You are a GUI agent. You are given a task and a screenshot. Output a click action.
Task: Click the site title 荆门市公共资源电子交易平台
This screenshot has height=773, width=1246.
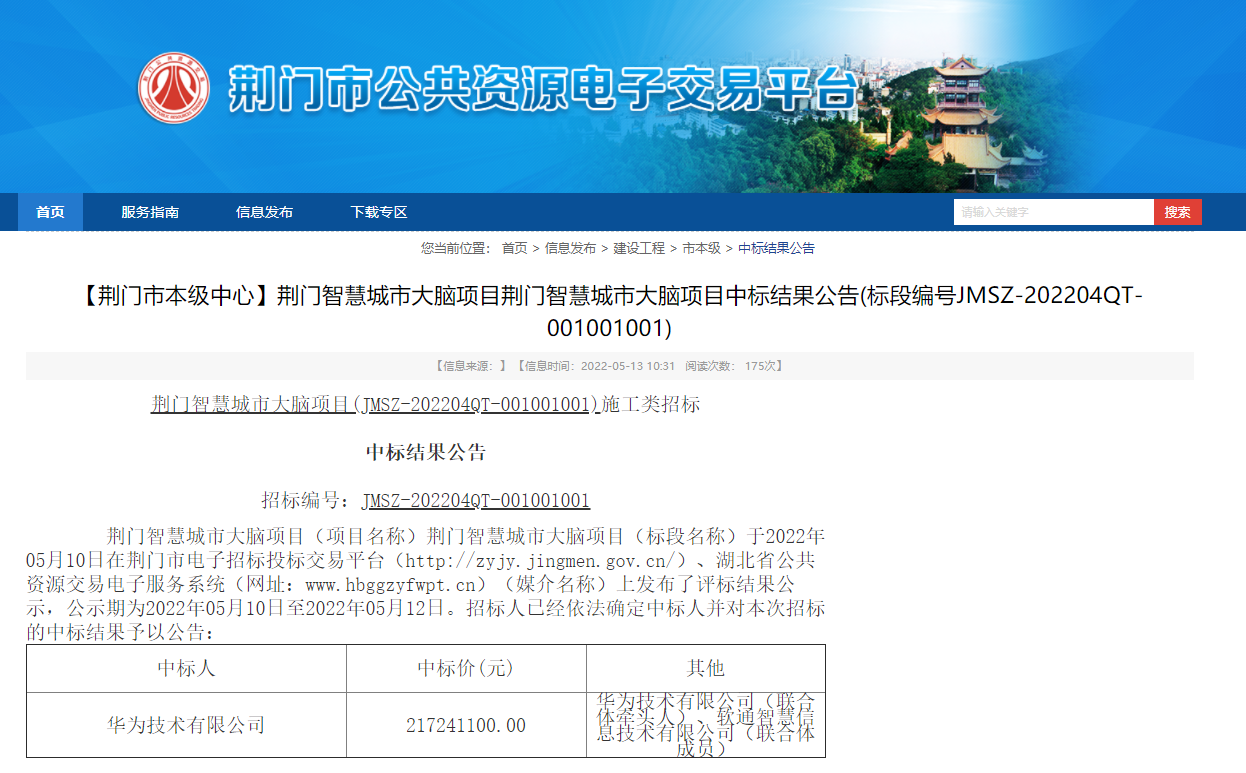coord(543,89)
